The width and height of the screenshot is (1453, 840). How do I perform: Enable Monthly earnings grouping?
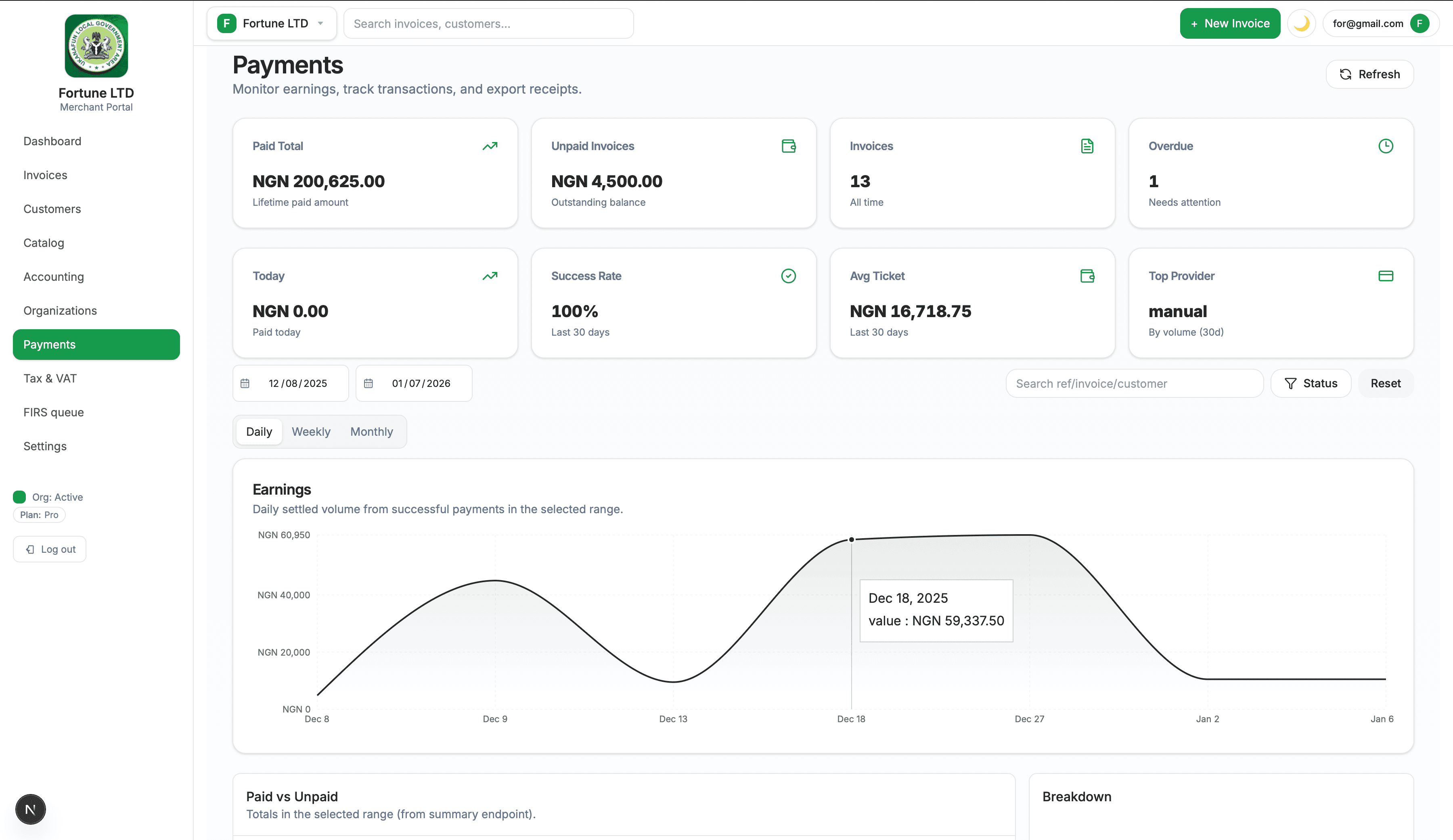(371, 431)
